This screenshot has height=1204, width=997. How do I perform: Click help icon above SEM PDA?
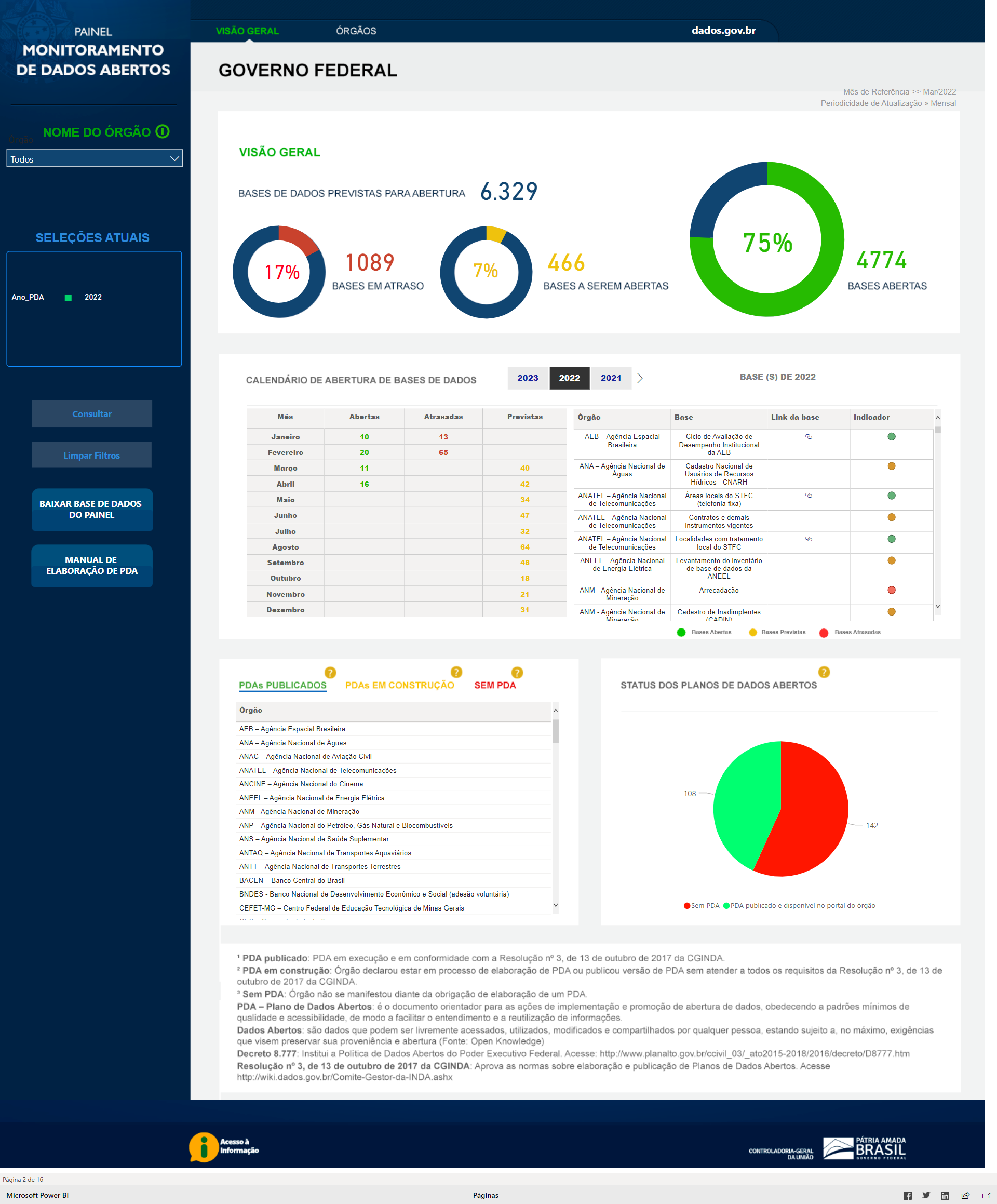[x=517, y=673]
